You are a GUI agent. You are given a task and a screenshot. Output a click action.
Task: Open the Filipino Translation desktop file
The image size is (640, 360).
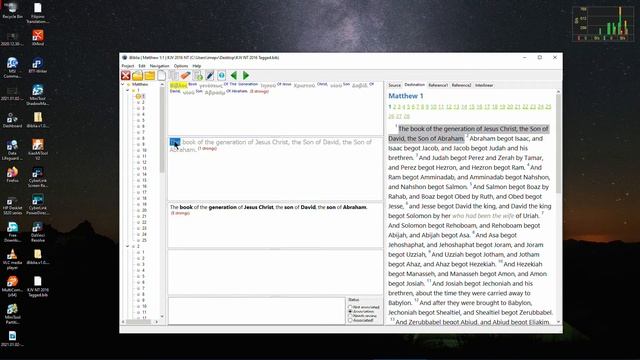(38, 12)
